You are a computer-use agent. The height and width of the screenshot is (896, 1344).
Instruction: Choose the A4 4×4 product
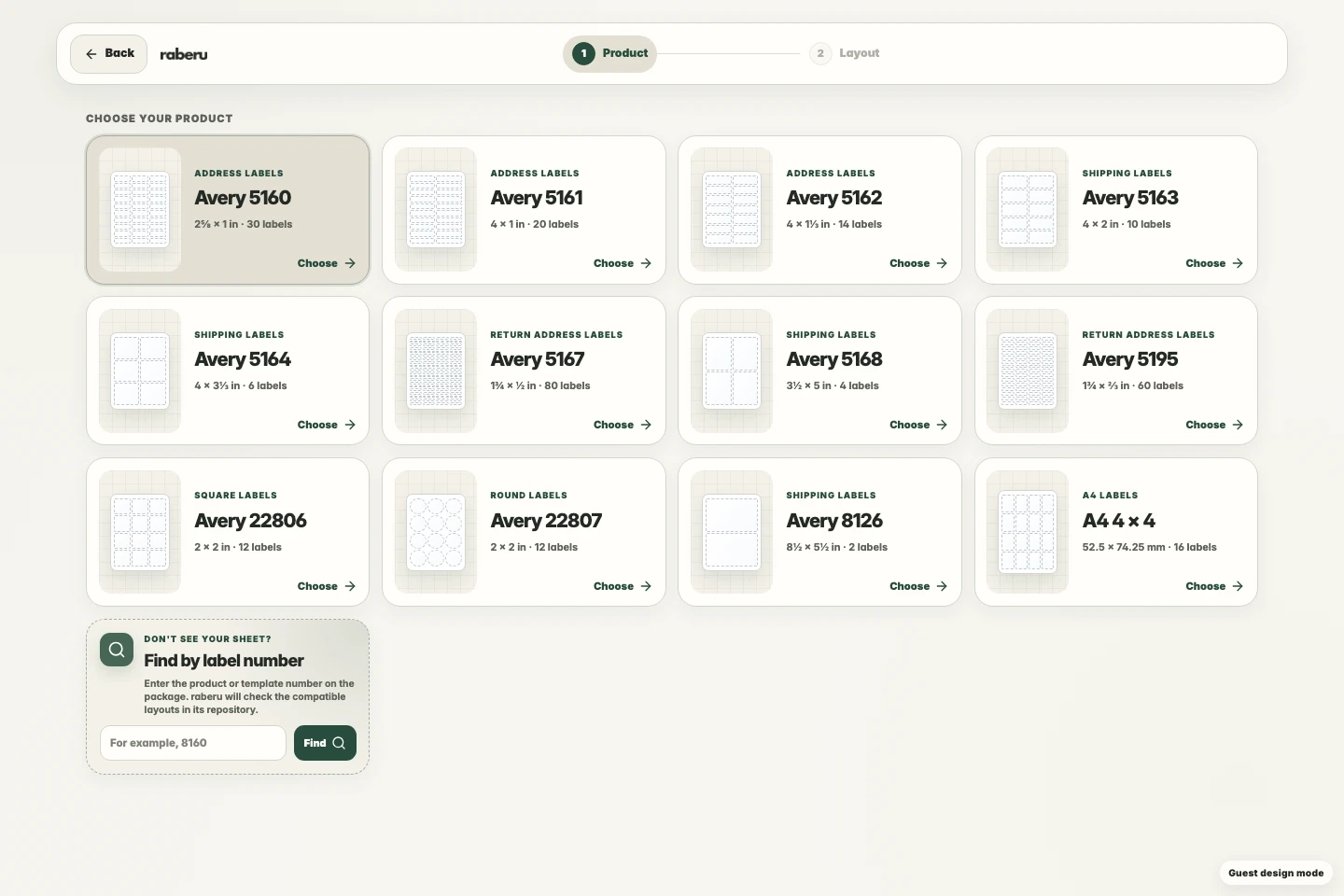click(1214, 586)
